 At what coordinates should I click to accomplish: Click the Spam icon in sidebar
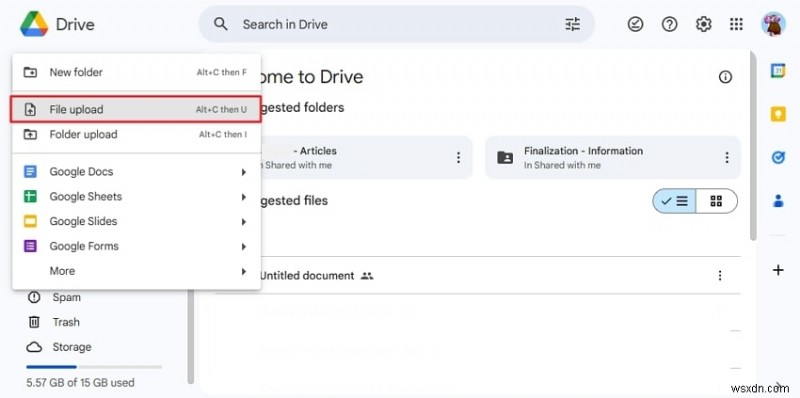tap(34, 297)
